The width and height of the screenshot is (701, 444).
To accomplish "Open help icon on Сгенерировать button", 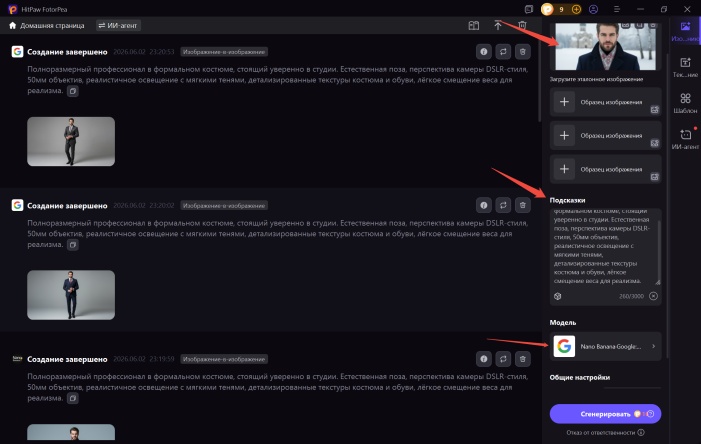I will tap(651, 414).
